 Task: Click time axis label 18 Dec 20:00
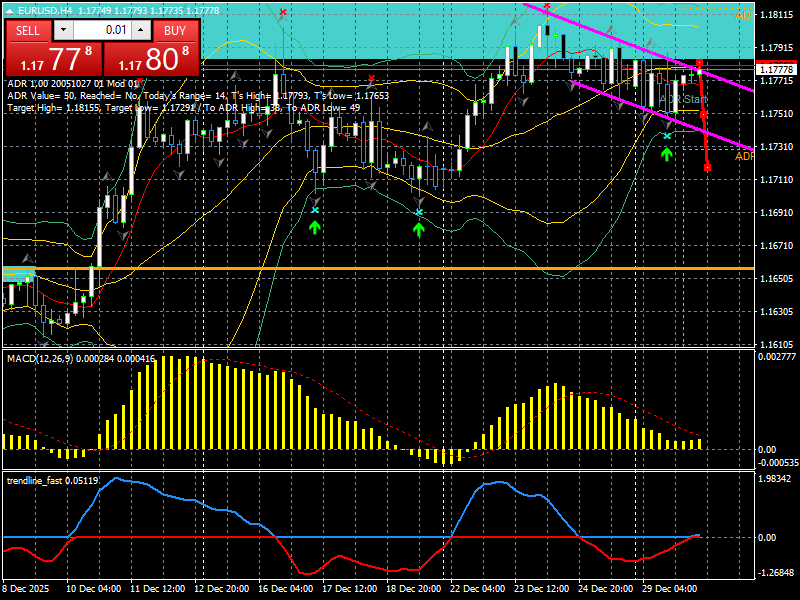(413, 588)
